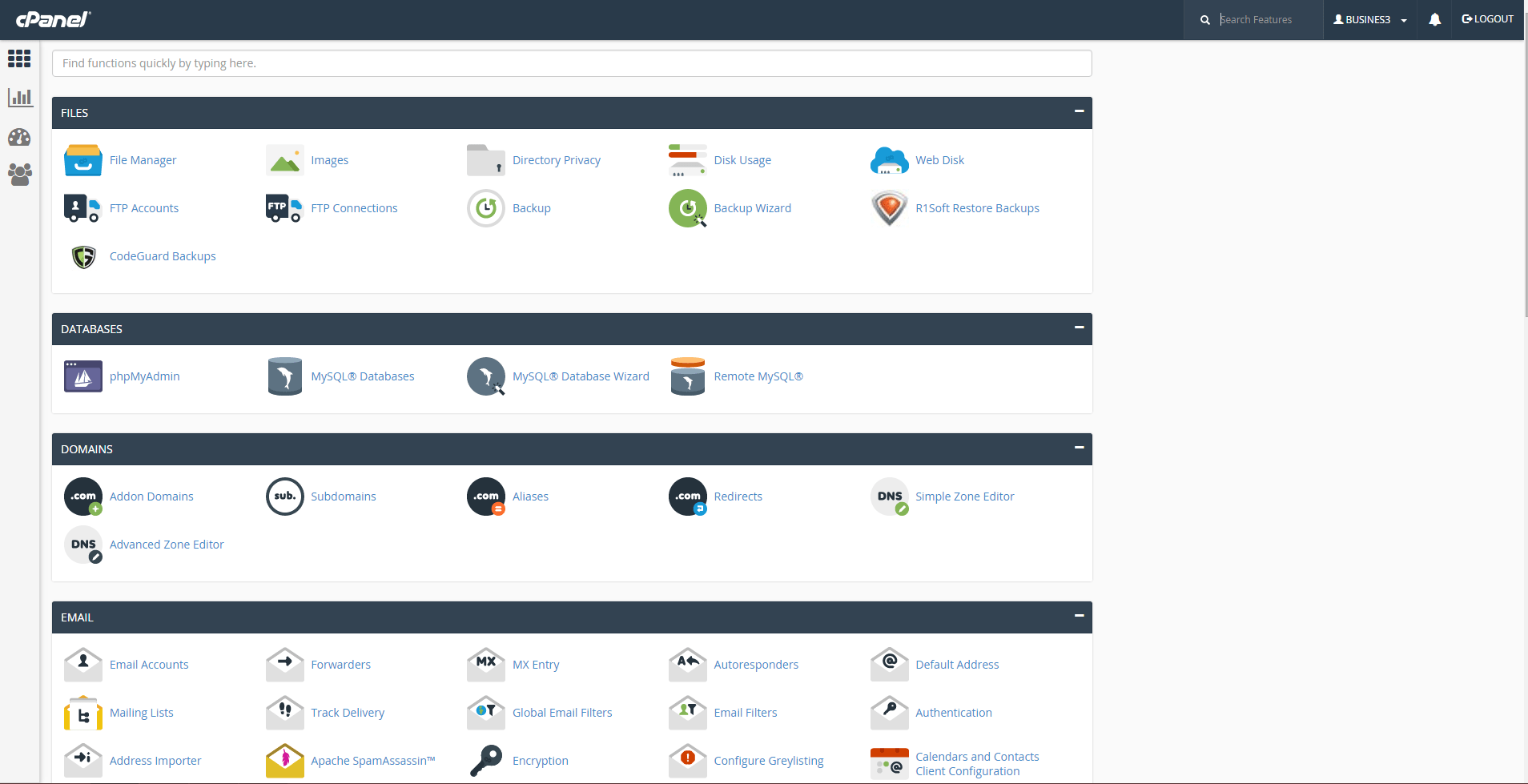1528x784 pixels.
Task: Open the Email Accounts envelope icon
Action: pos(83,665)
